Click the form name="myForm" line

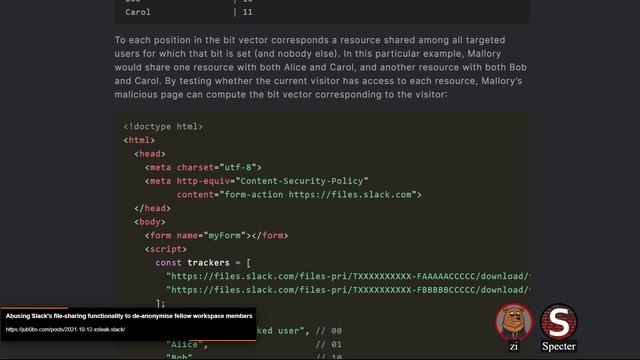tap(216, 236)
